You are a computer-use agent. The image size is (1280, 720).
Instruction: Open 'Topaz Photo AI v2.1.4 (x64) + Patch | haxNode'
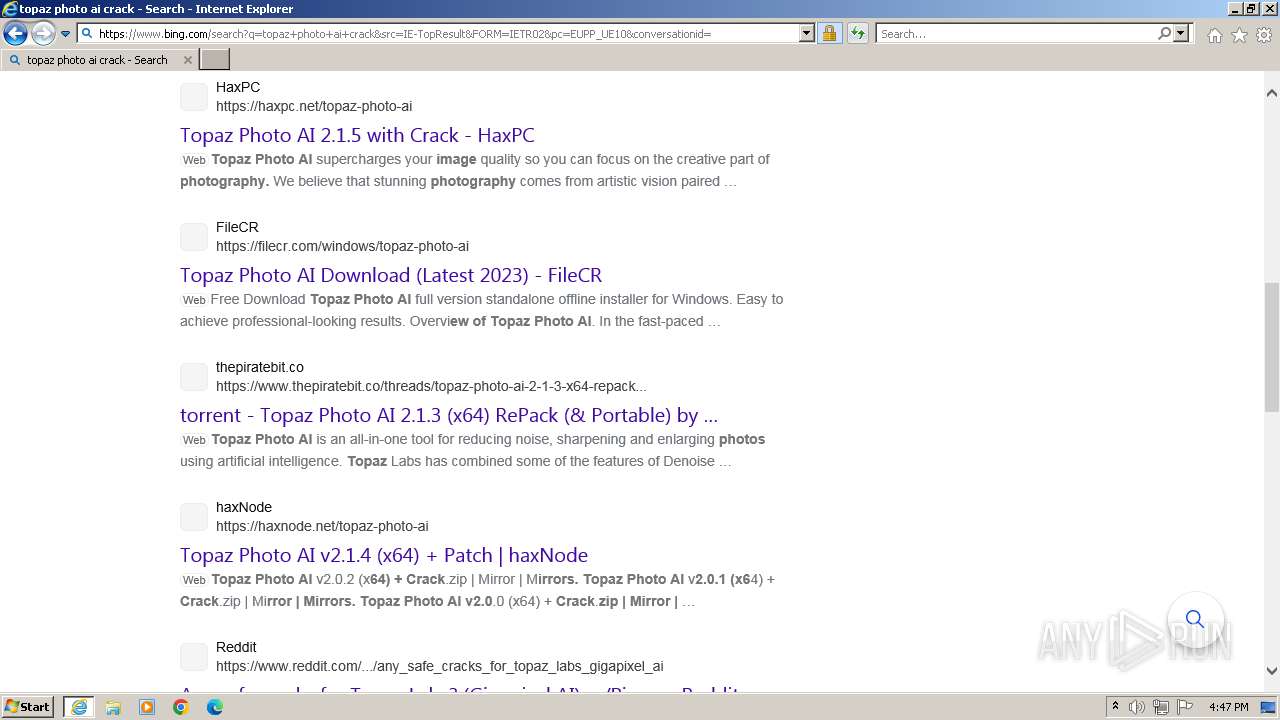click(384, 555)
